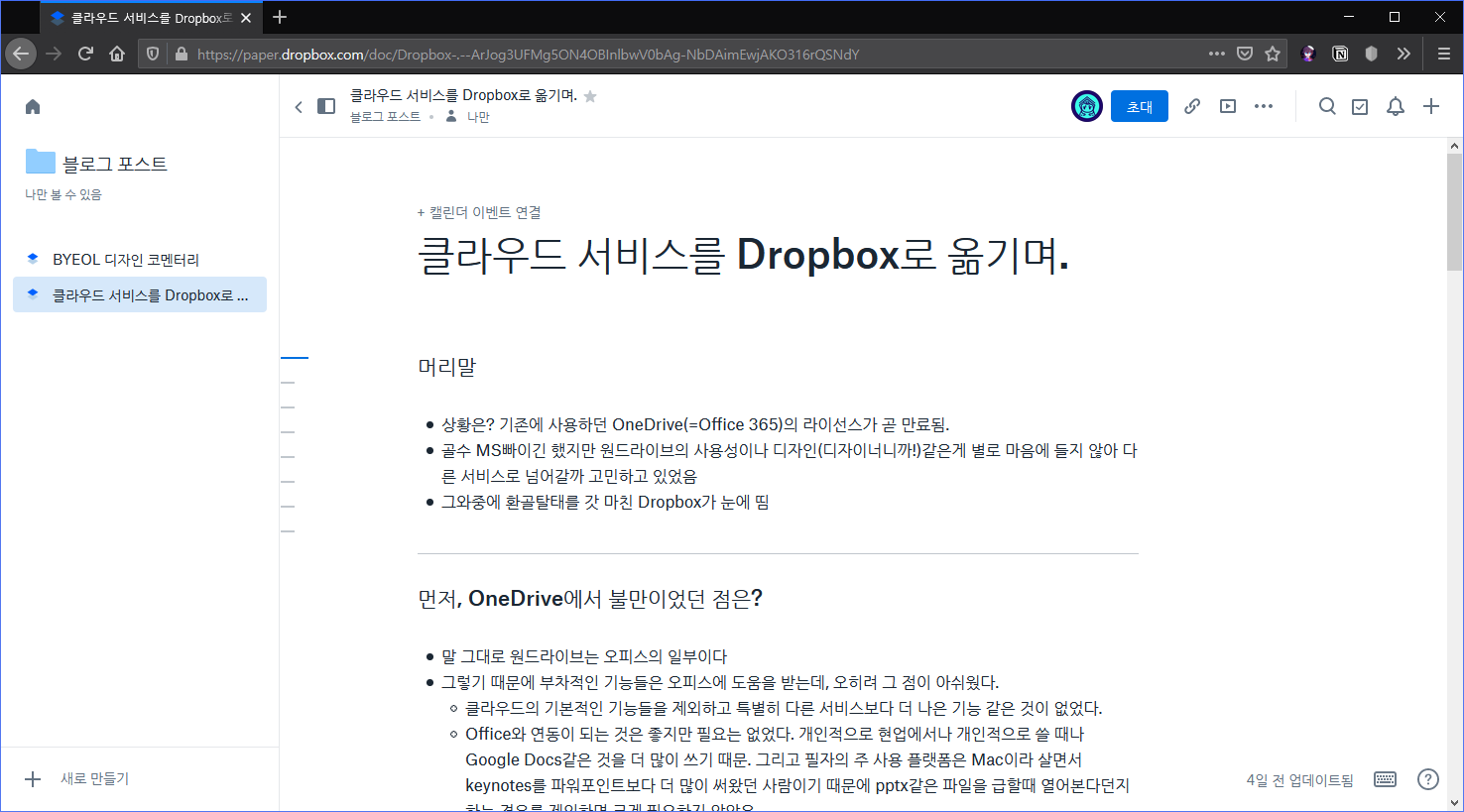
Task: Open notifications bell icon
Action: click(1396, 106)
